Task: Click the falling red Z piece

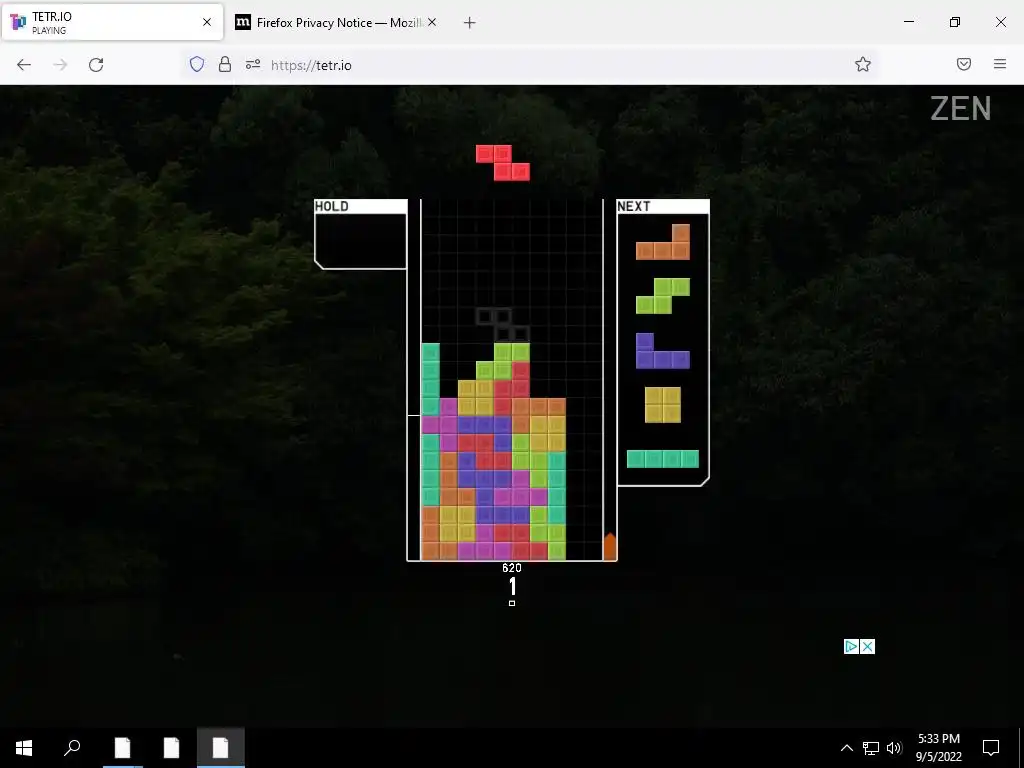Action: coord(503,163)
